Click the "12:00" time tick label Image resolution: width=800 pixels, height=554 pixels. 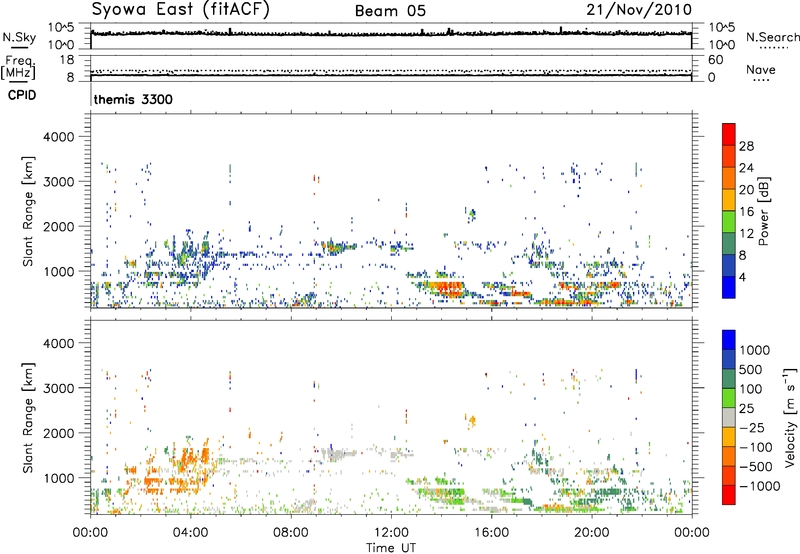[x=391, y=533]
